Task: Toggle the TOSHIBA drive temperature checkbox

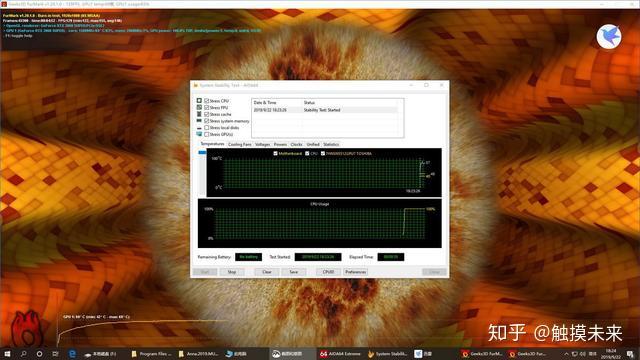Action: [x=322, y=153]
